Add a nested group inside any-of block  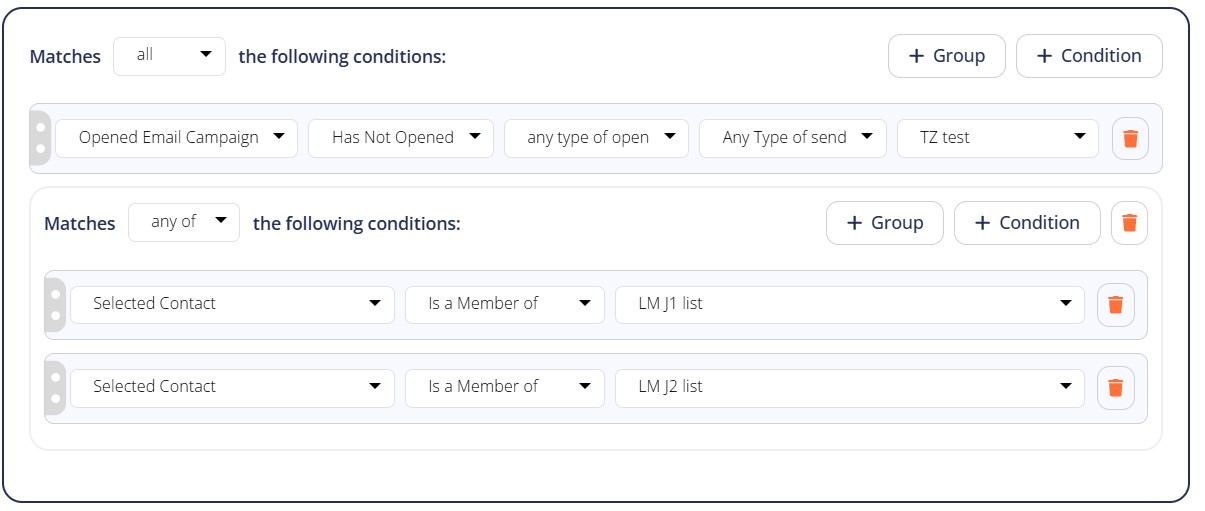pos(885,223)
